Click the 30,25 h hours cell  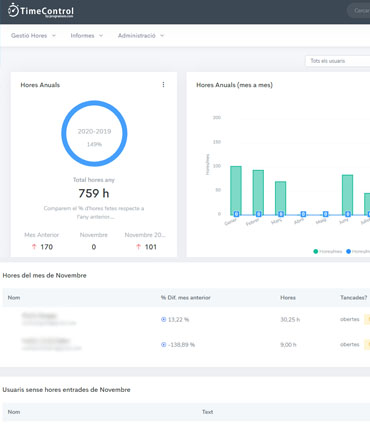[x=290, y=320]
